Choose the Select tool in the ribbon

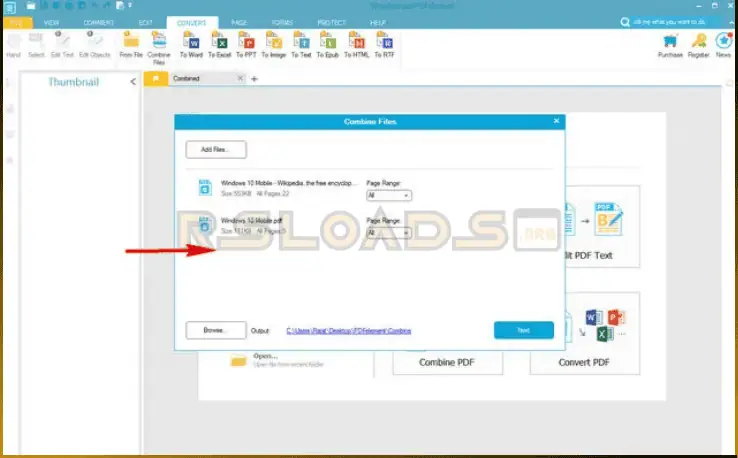pos(36,46)
